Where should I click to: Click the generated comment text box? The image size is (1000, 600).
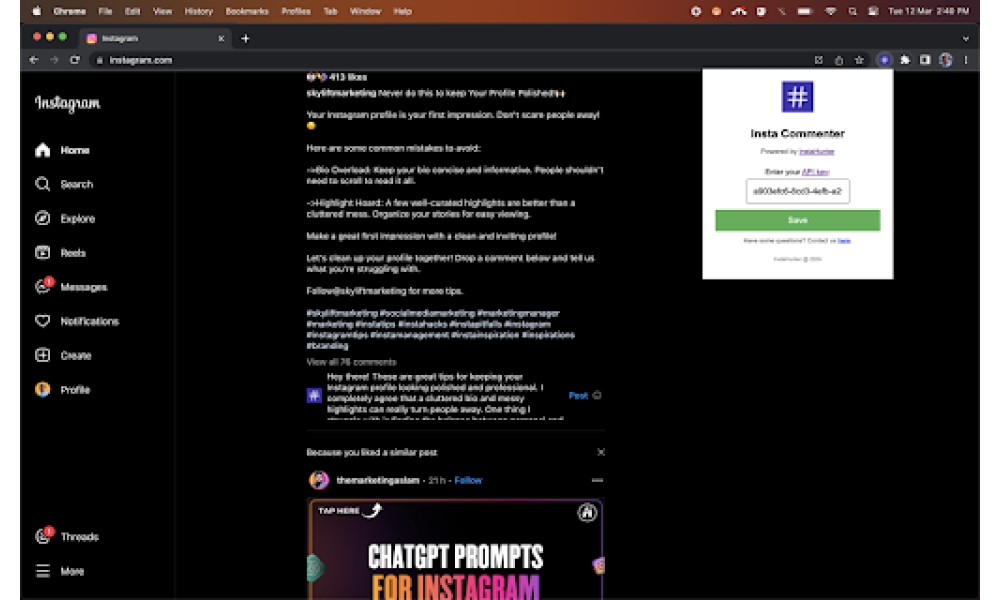(x=445, y=396)
